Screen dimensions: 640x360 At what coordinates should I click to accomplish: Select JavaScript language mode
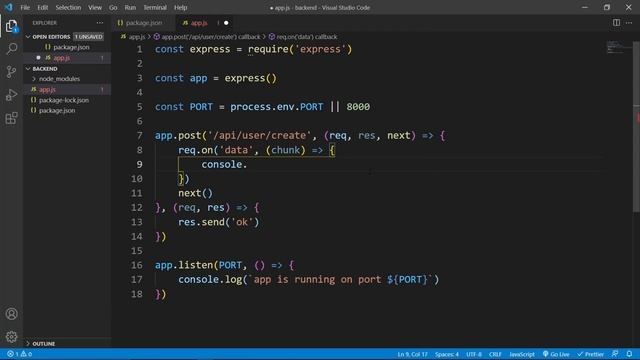click(x=522, y=354)
